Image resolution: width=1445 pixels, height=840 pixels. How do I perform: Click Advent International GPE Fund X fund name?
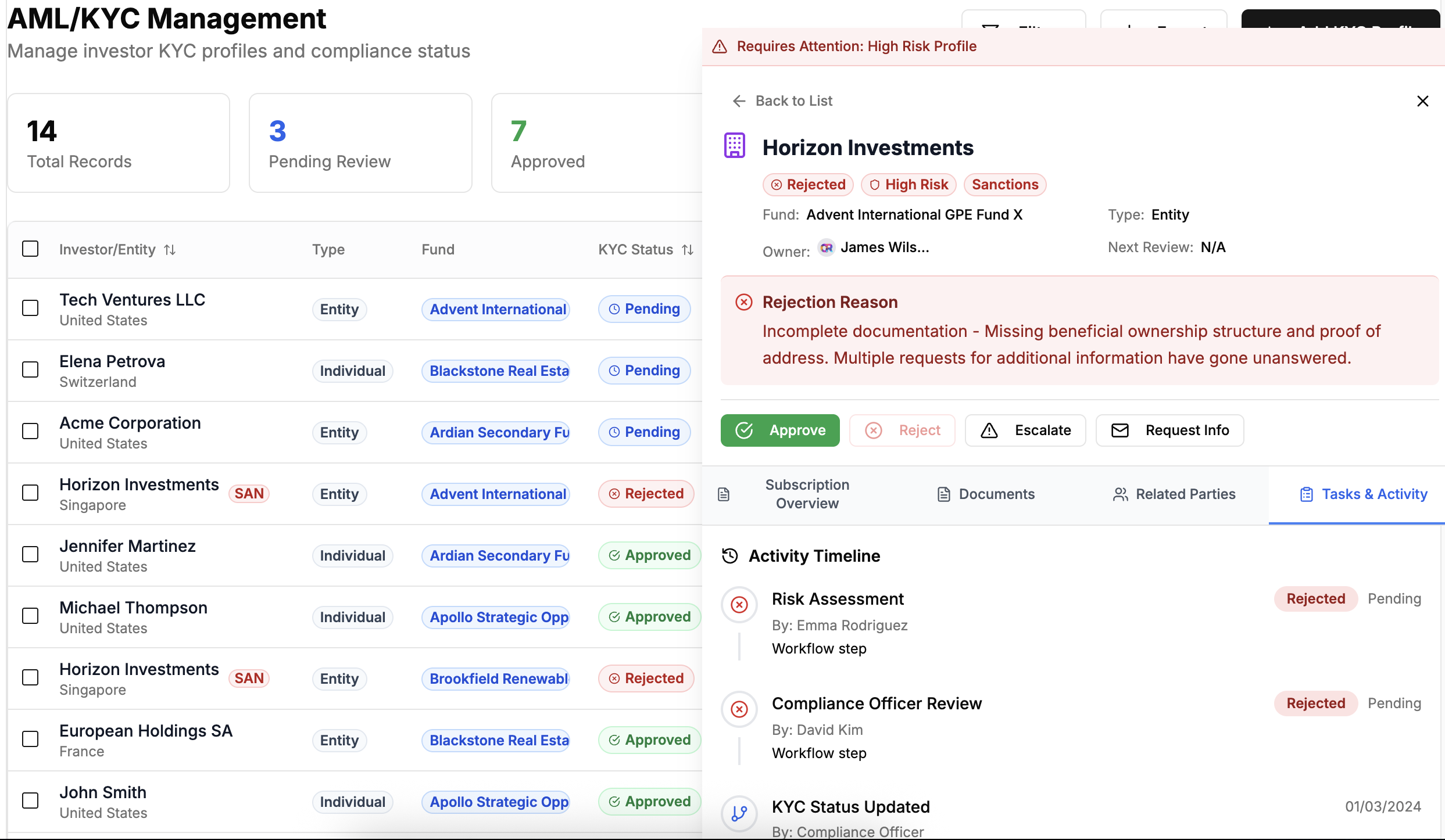click(914, 215)
